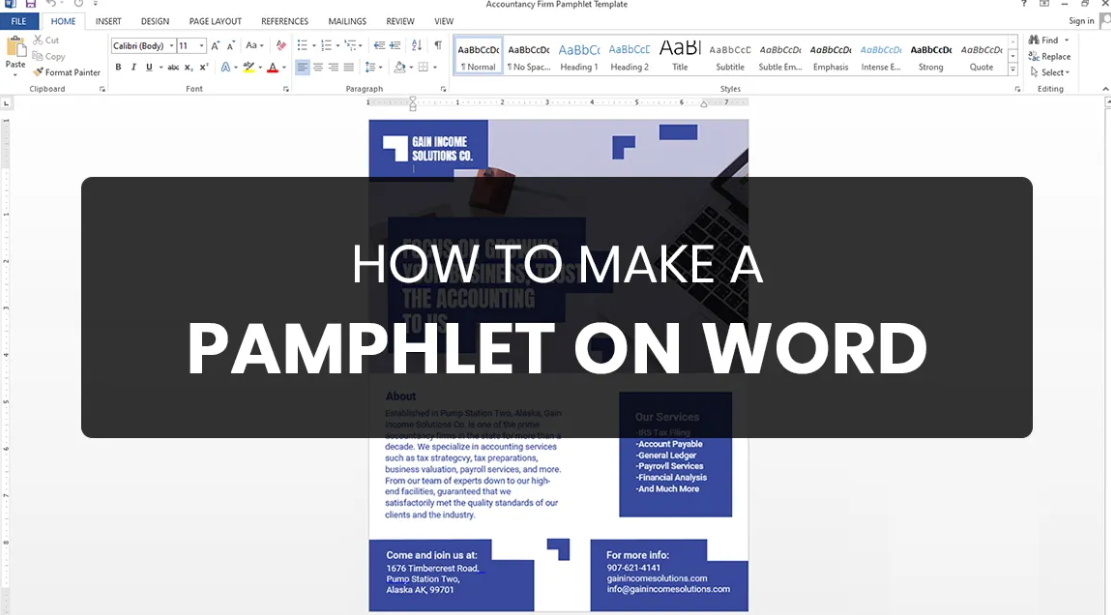The image size is (1111, 615).
Task: Click the Copy command
Action: [x=48, y=56]
